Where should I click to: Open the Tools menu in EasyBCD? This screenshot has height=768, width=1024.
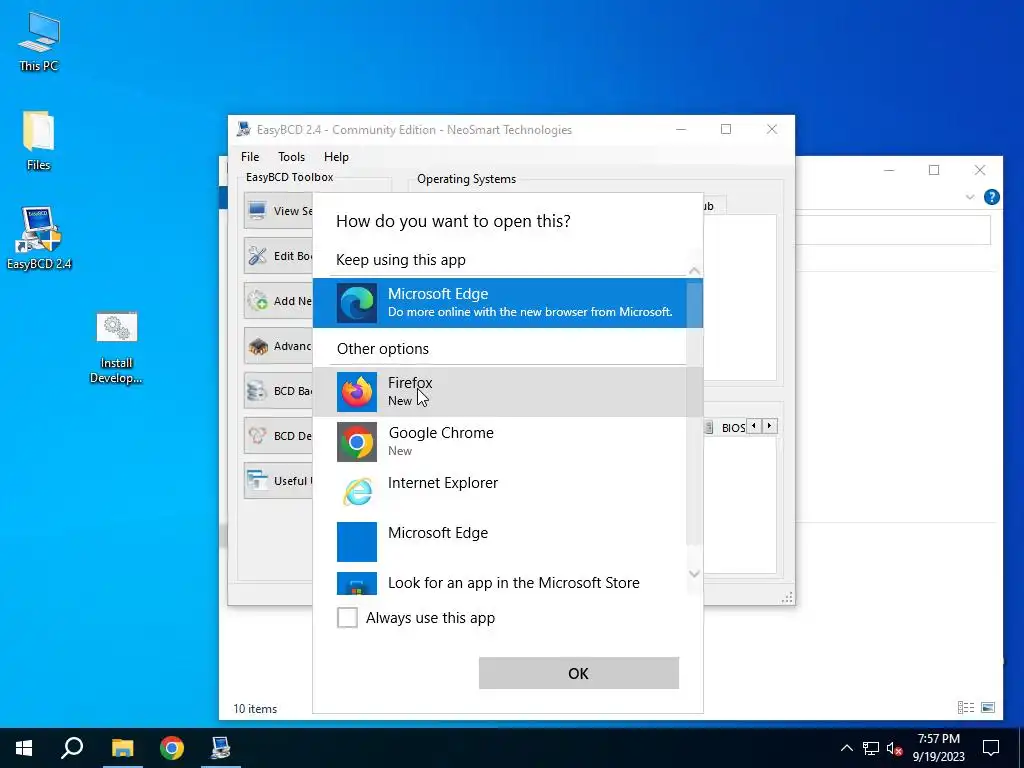click(x=291, y=157)
